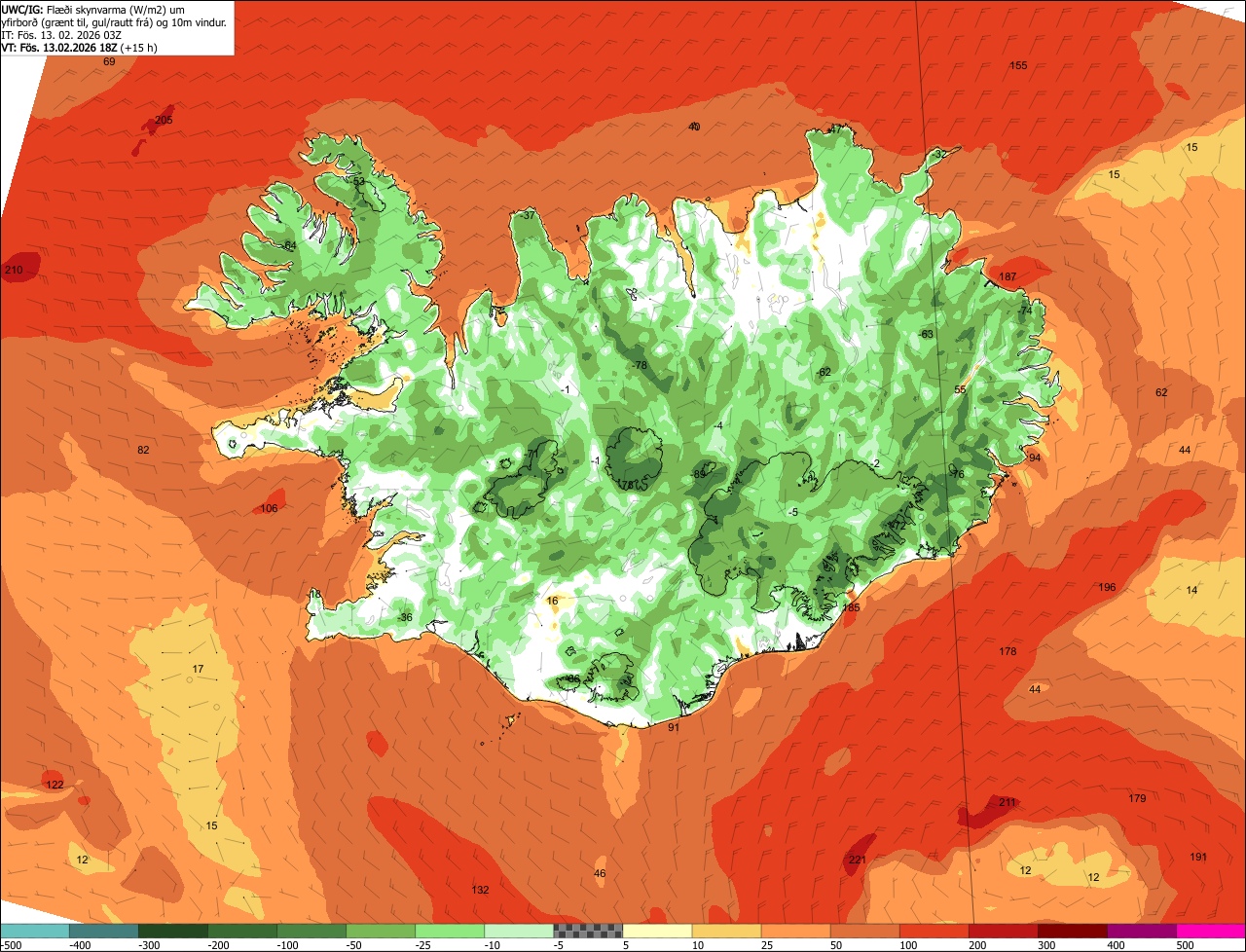Click the '210' value in the dark red patch
The height and width of the screenshot is (952, 1246).
coord(14,270)
